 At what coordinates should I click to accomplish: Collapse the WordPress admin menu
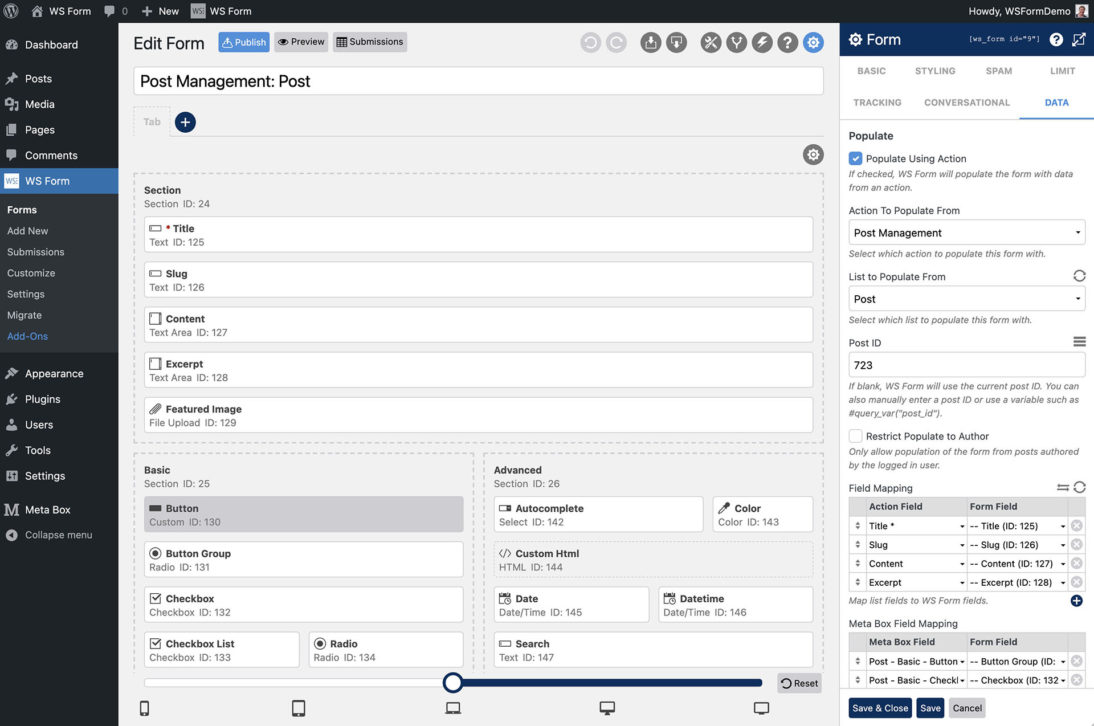59,535
